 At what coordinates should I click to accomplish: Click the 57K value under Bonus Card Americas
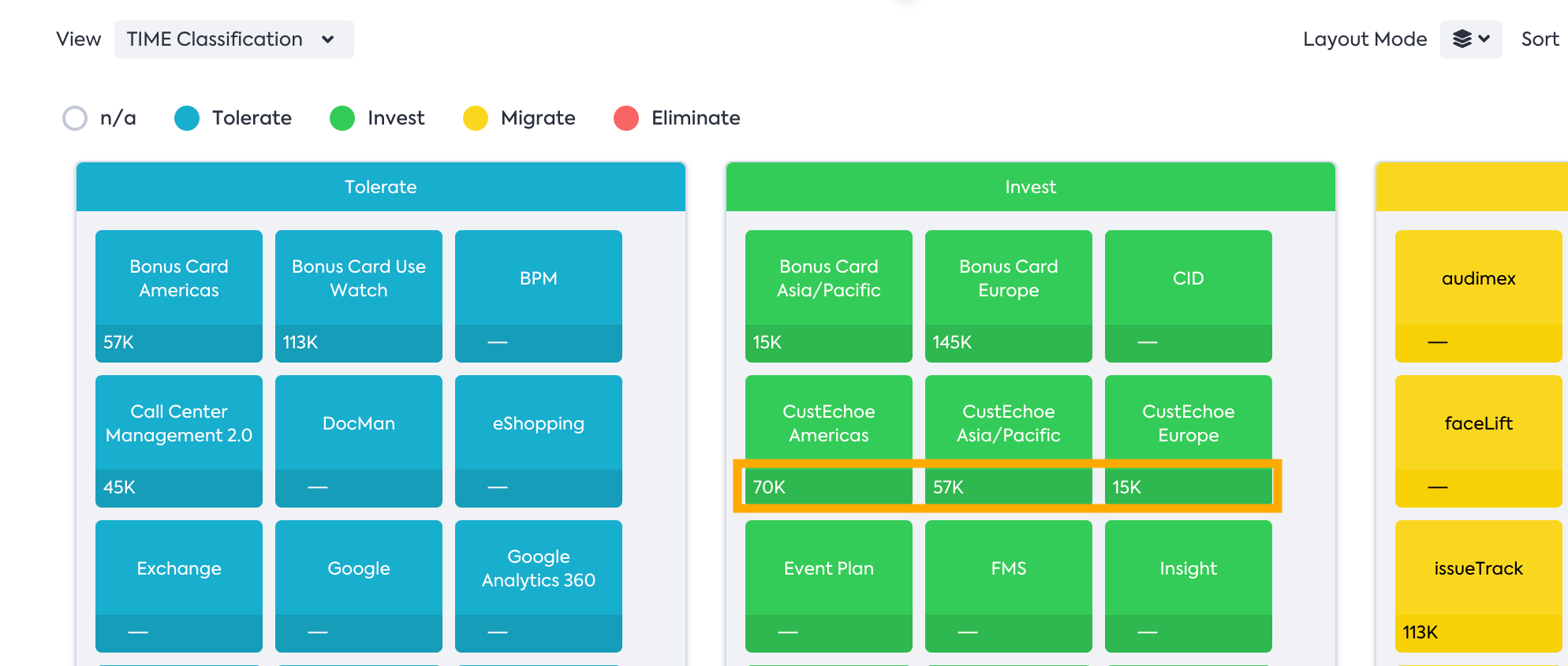pyautogui.click(x=118, y=342)
